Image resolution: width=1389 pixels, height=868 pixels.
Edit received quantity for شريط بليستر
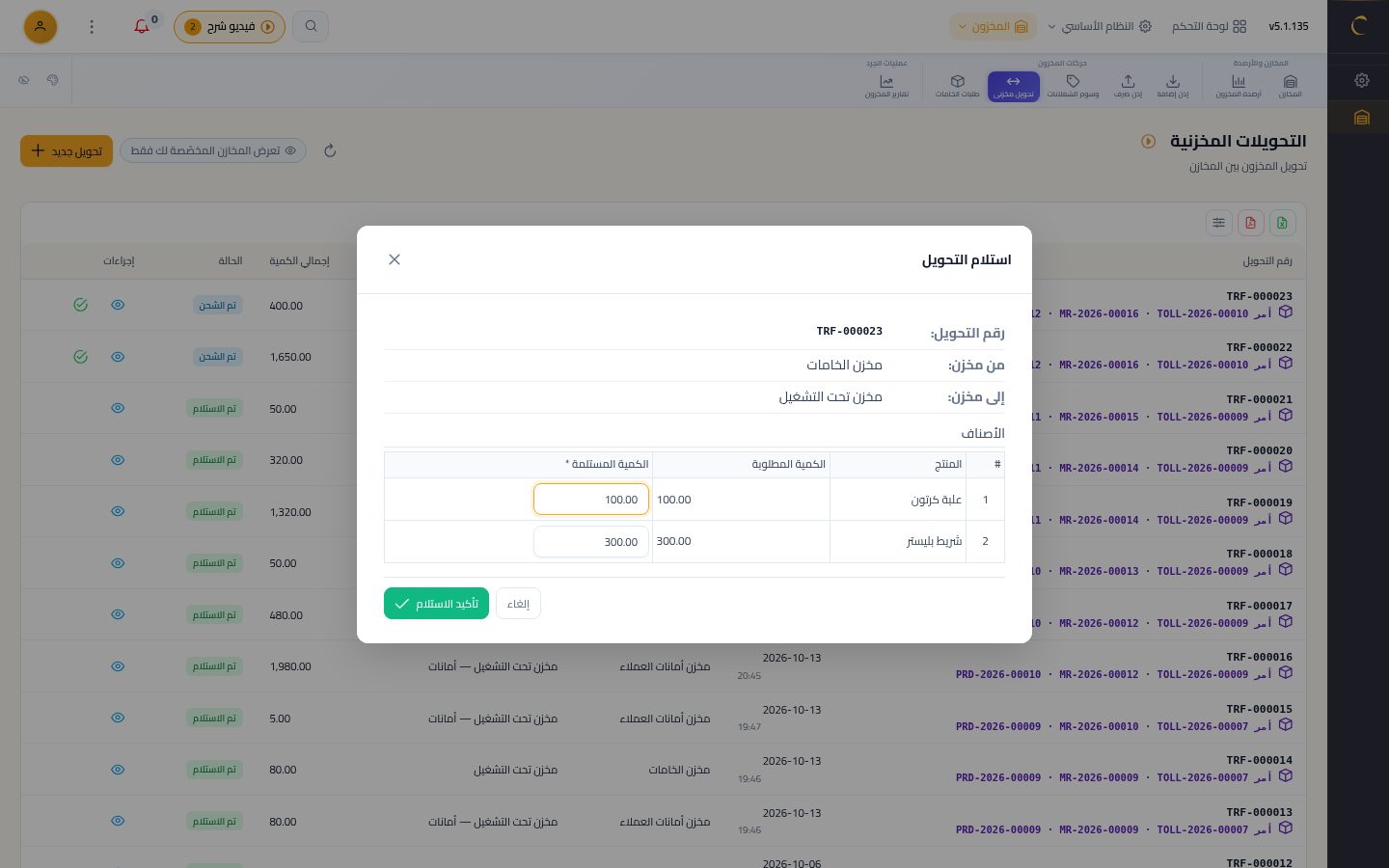click(591, 541)
